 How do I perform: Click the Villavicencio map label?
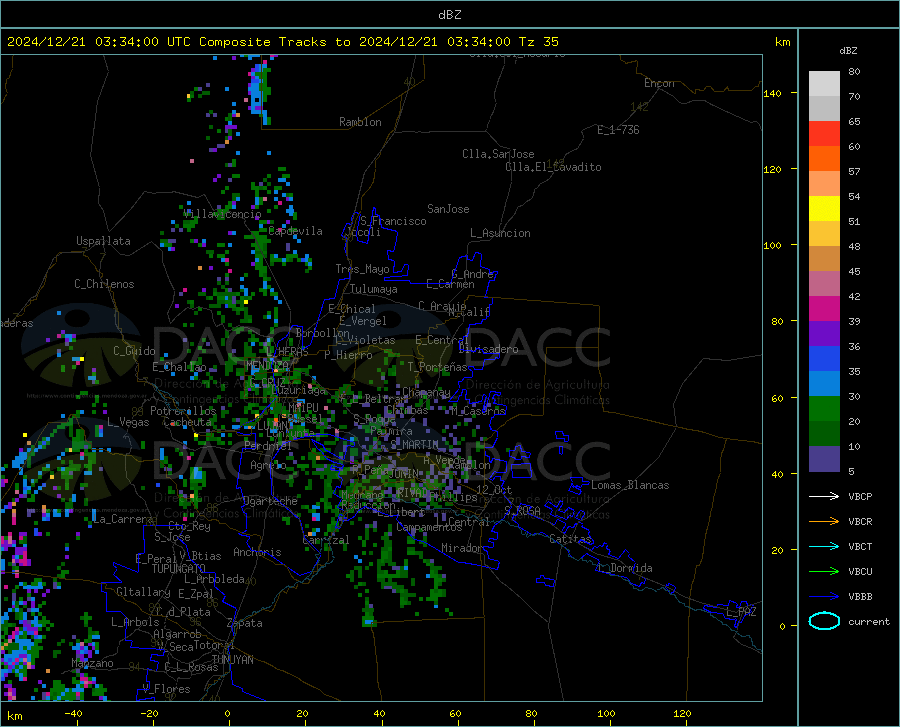click(x=222, y=214)
